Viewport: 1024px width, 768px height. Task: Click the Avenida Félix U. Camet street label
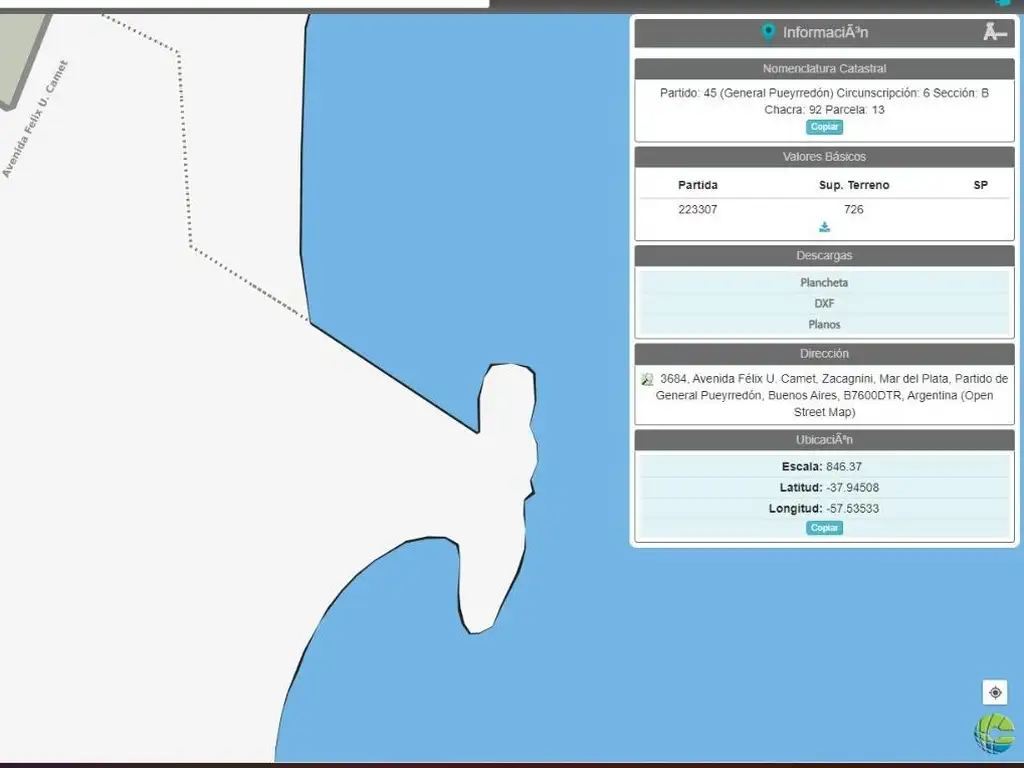pyautogui.click(x=34, y=120)
